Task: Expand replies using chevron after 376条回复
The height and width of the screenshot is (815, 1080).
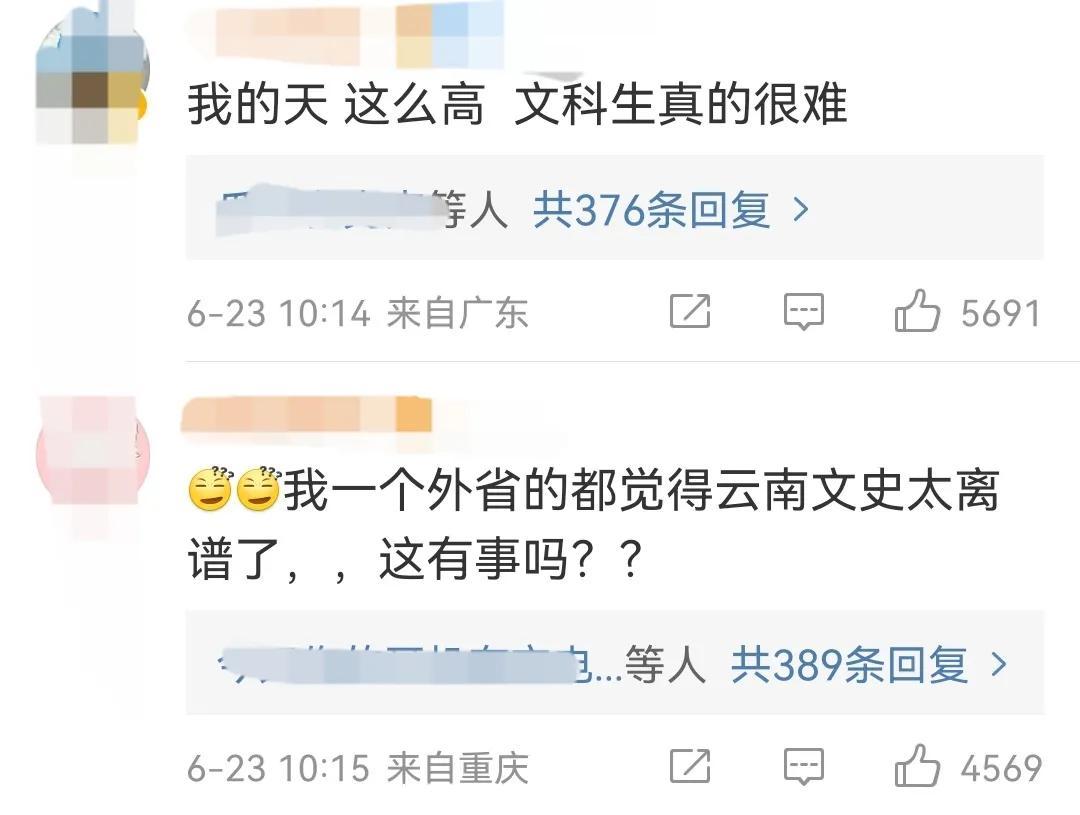Action: [800, 209]
